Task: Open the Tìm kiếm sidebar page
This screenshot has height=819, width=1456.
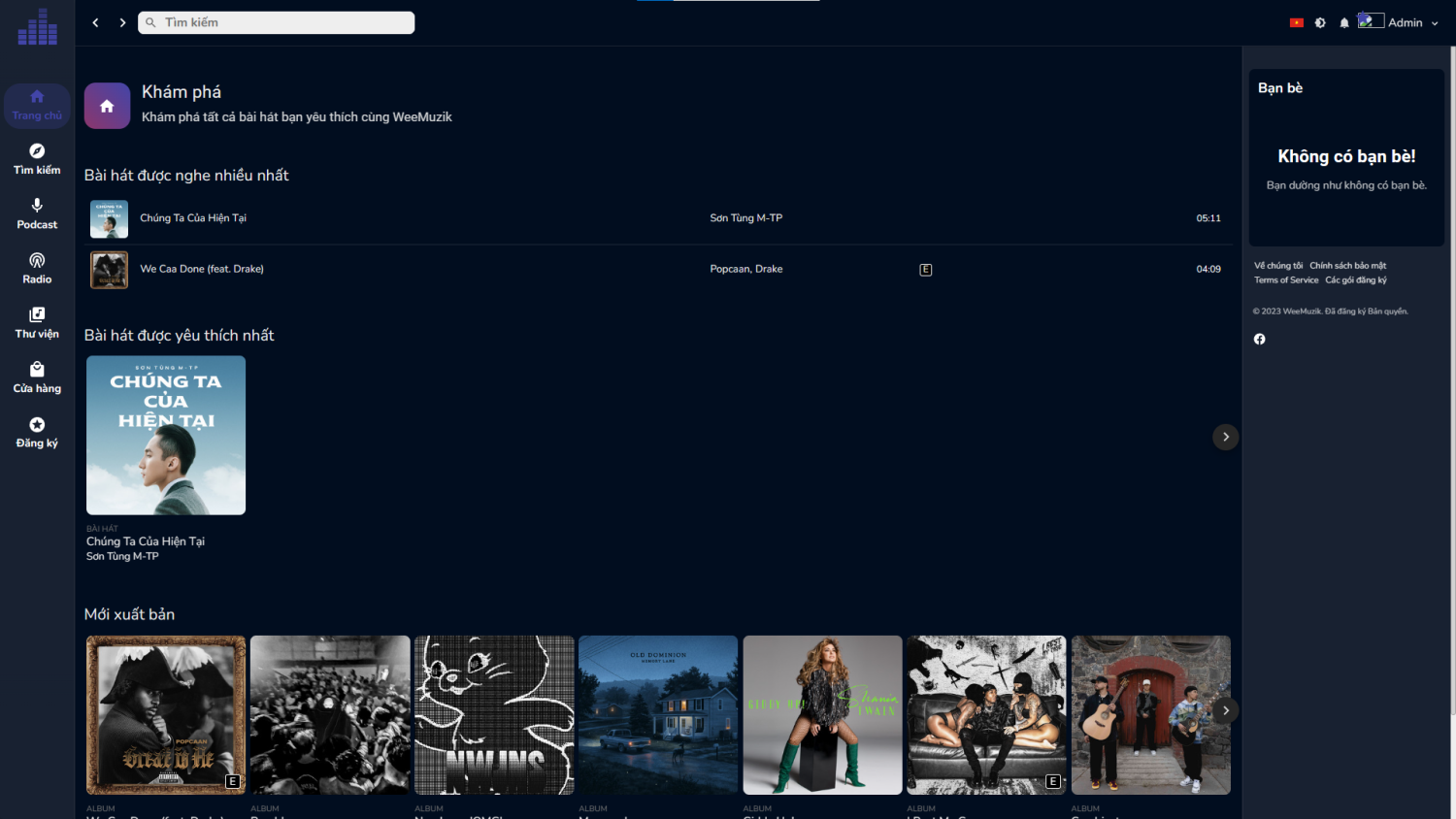Action: coord(37,159)
